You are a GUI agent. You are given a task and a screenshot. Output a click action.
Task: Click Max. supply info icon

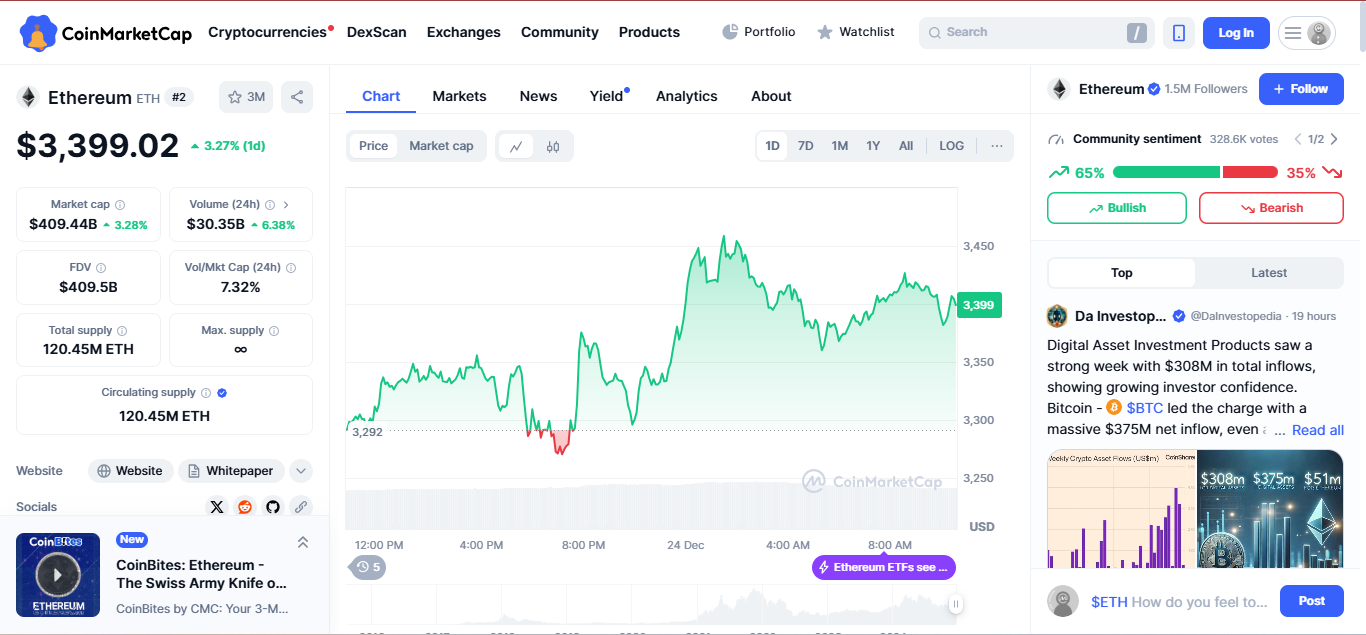point(274,331)
